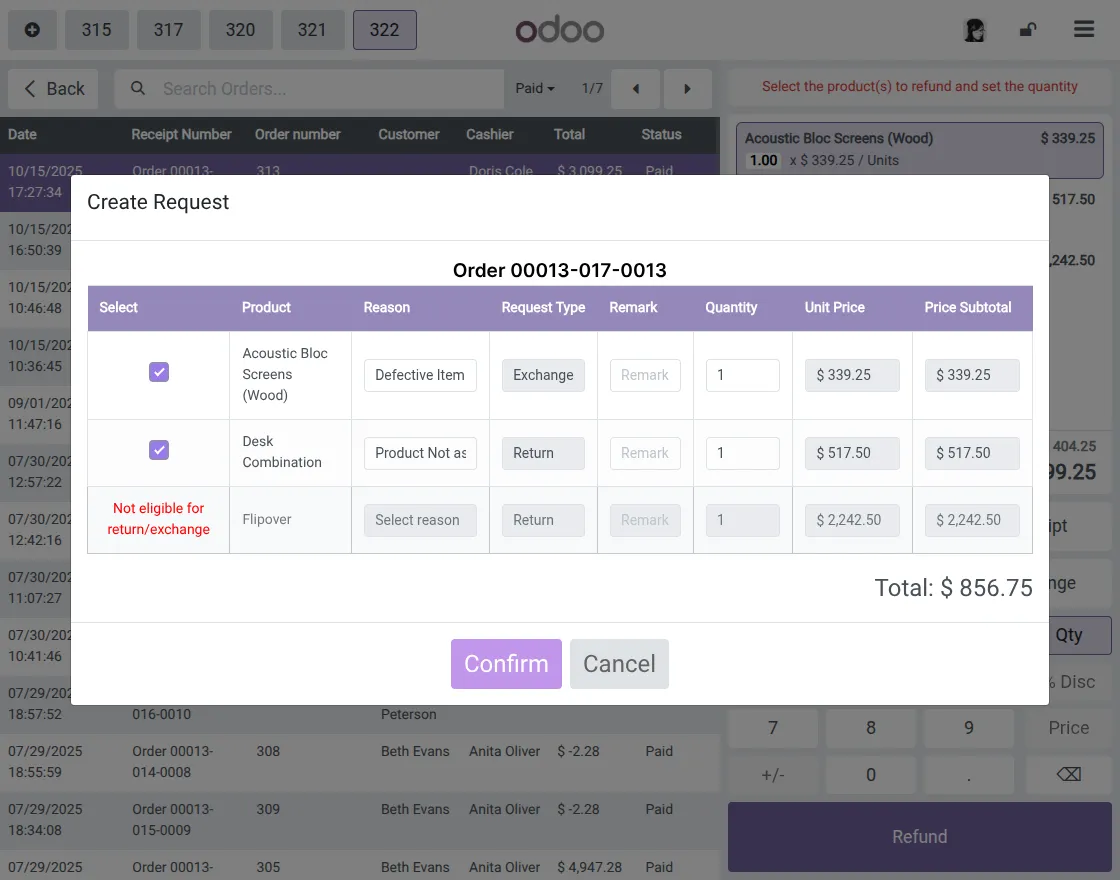
Task: Click quantity field for Acoustic Bloc Screens
Action: (x=742, y=375)
